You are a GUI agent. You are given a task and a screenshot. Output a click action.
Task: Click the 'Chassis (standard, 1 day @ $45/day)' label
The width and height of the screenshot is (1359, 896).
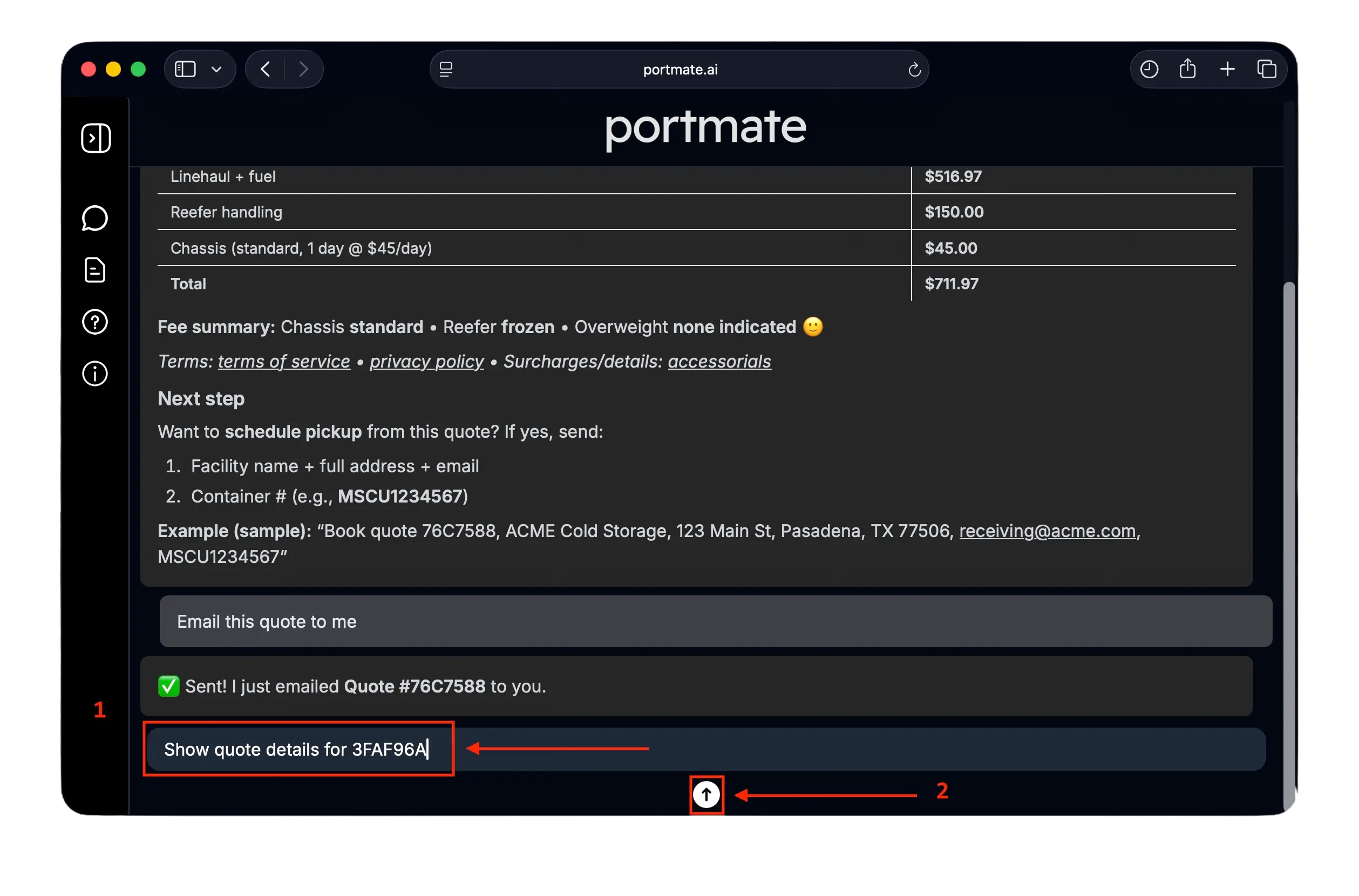point(301,248)
